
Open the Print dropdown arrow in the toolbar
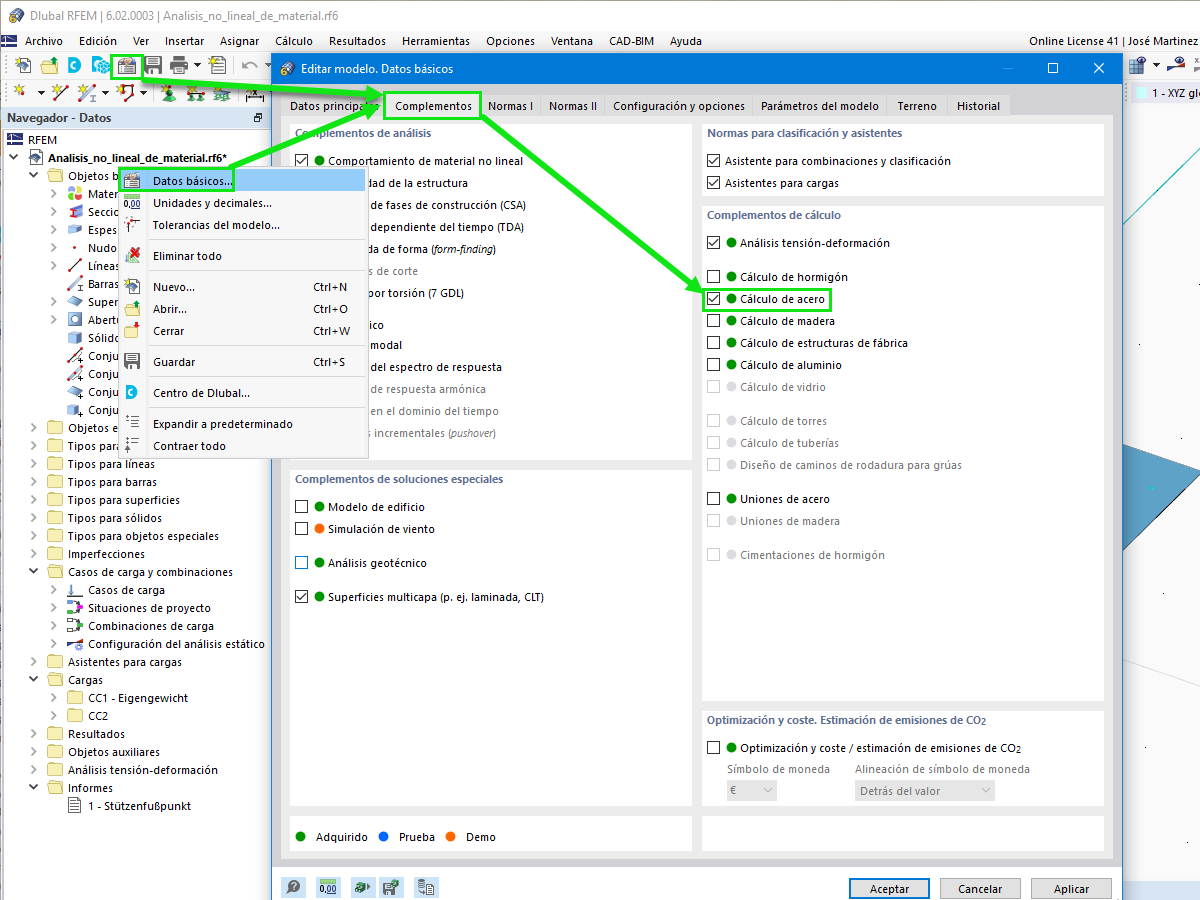197,66
